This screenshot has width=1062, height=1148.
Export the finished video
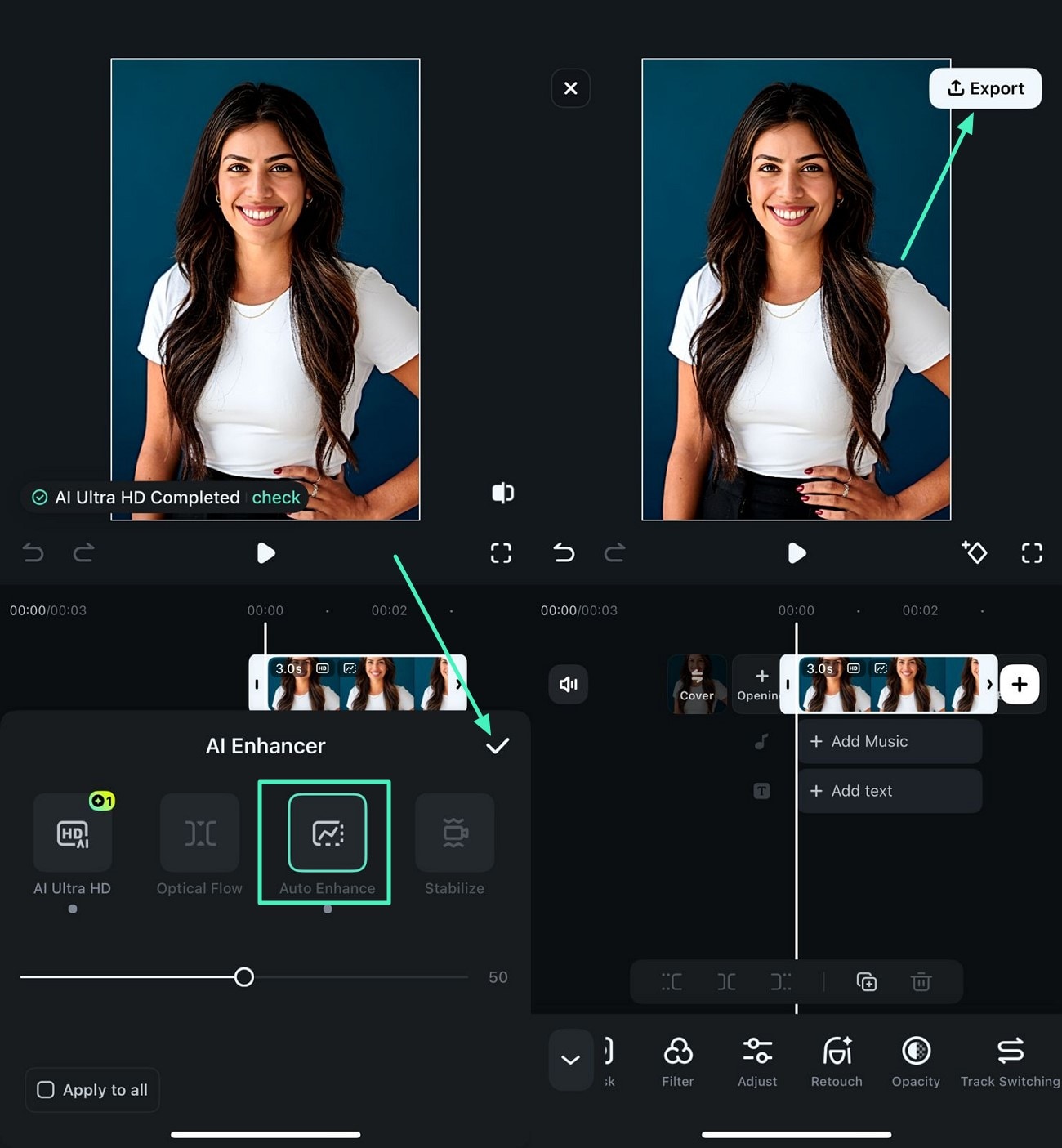[x=985, y=88]
